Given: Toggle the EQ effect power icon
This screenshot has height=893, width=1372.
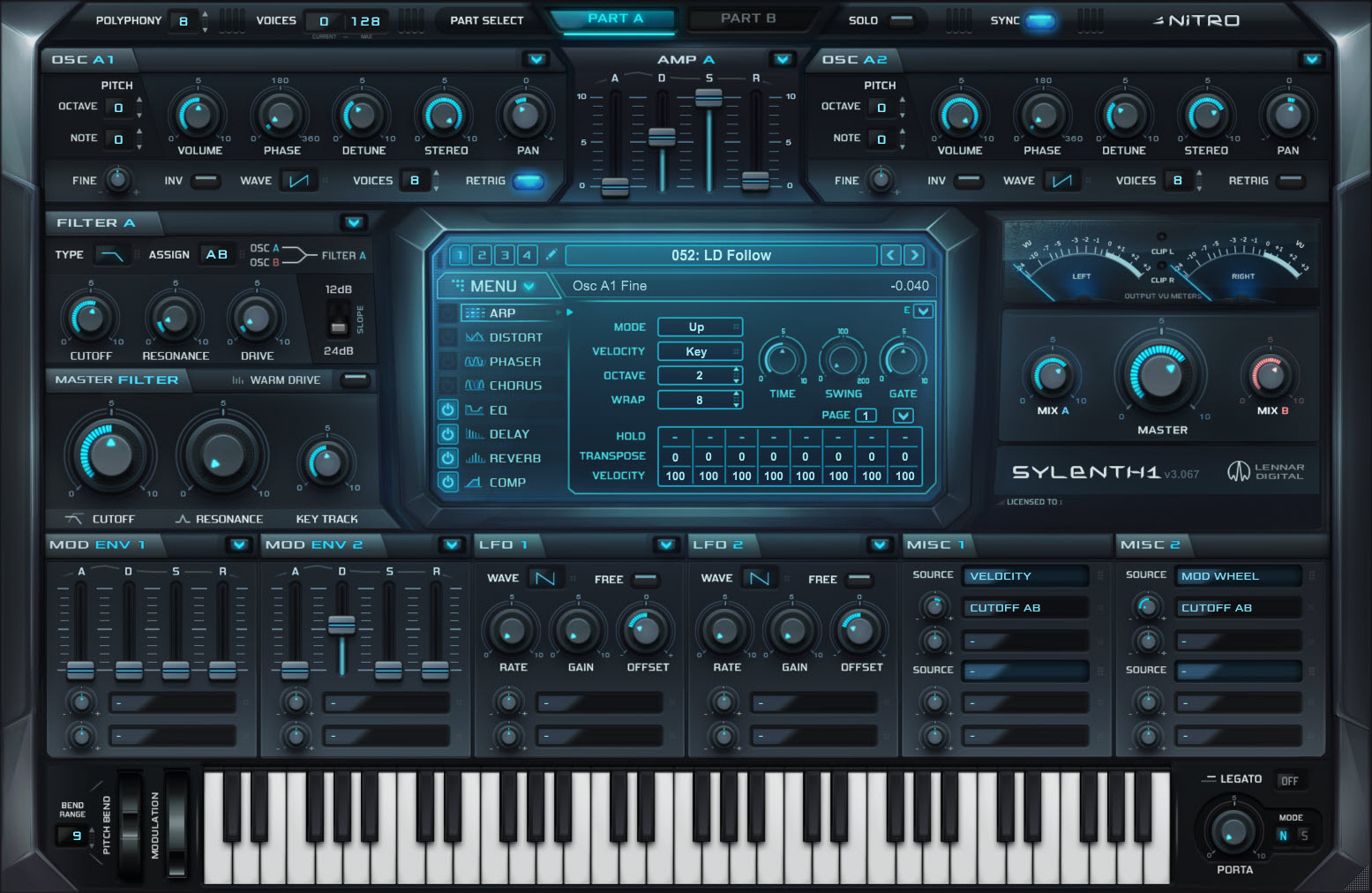Looking at the screenshot, I should 448,410.
